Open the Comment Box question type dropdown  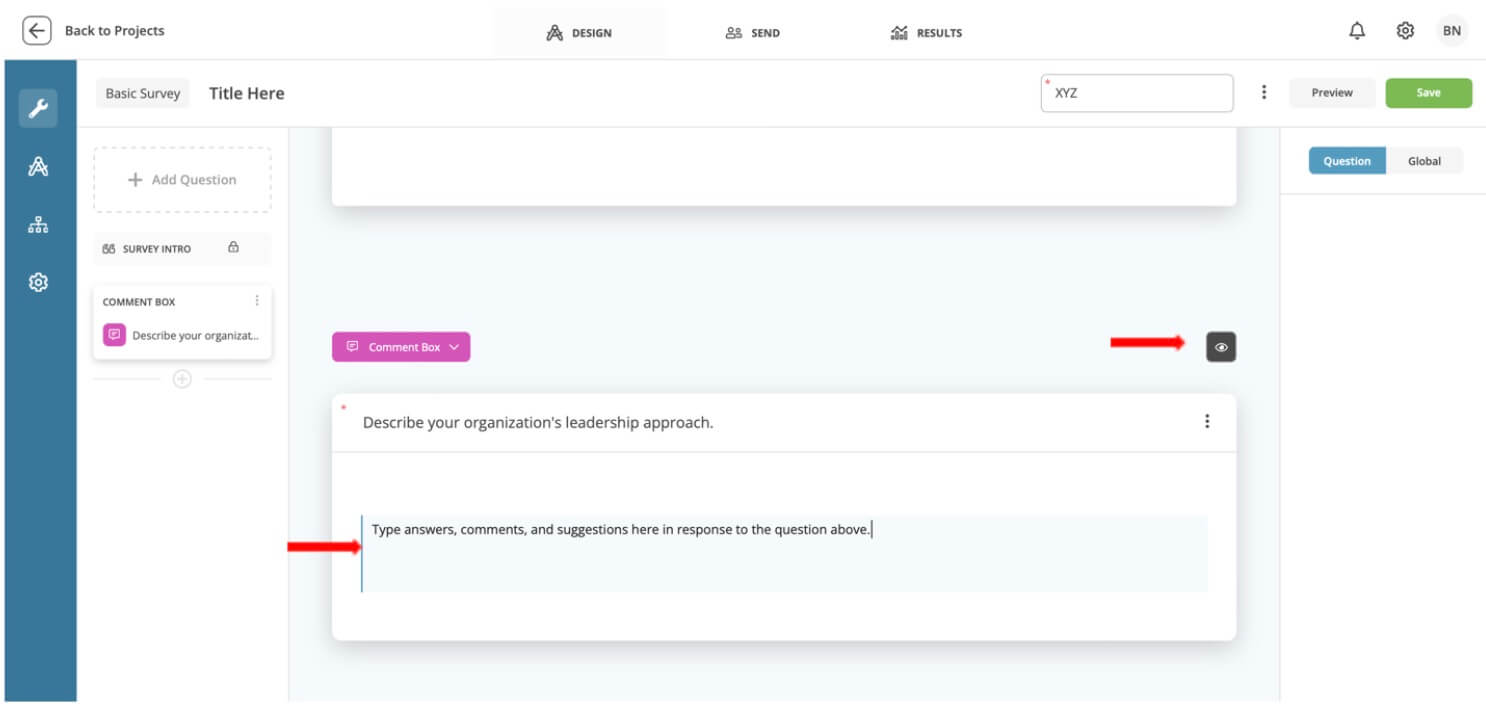(x=401, y=347)
